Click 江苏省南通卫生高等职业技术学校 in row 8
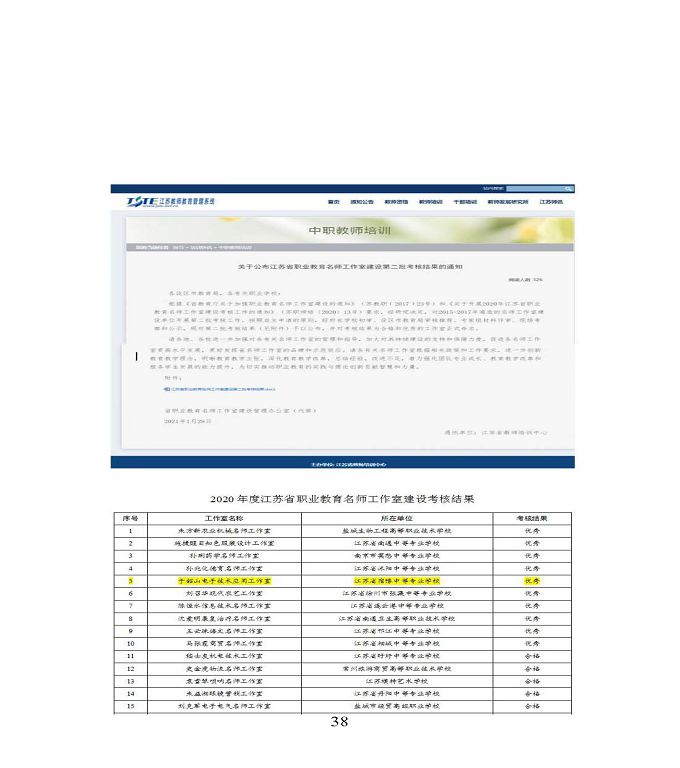 [397, 619]
